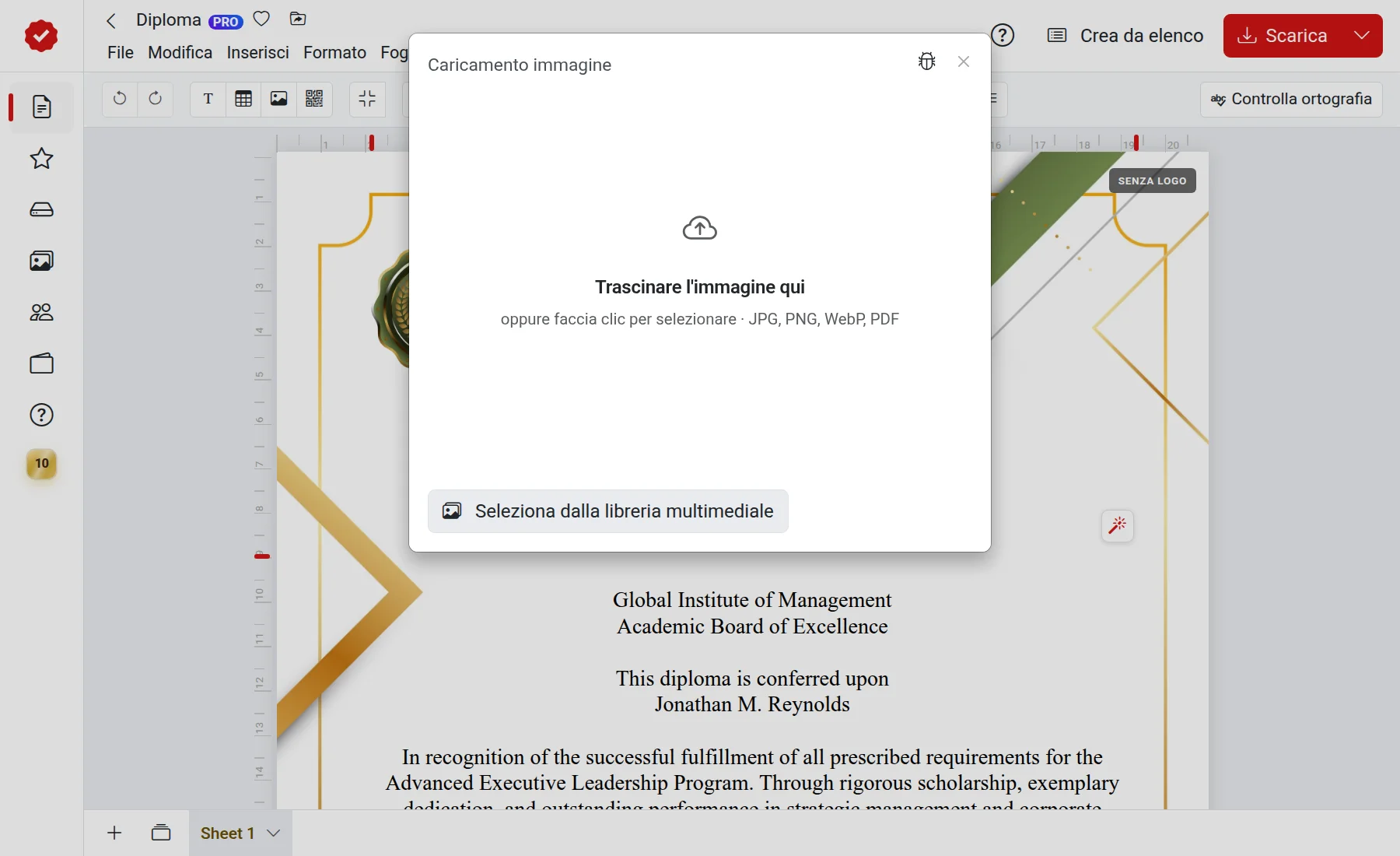The image size is (1400, 856).
Task: Undo the last action
Action: (120, 99)
